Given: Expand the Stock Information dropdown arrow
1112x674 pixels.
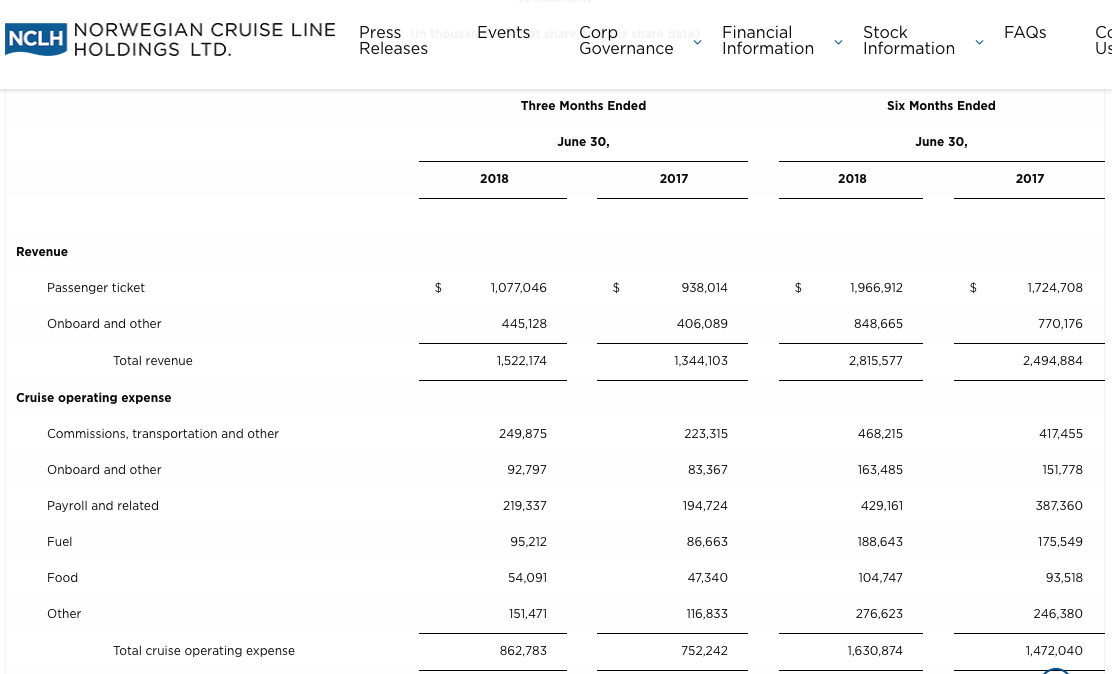Looking at the screenshot, I should pos(980,41).
